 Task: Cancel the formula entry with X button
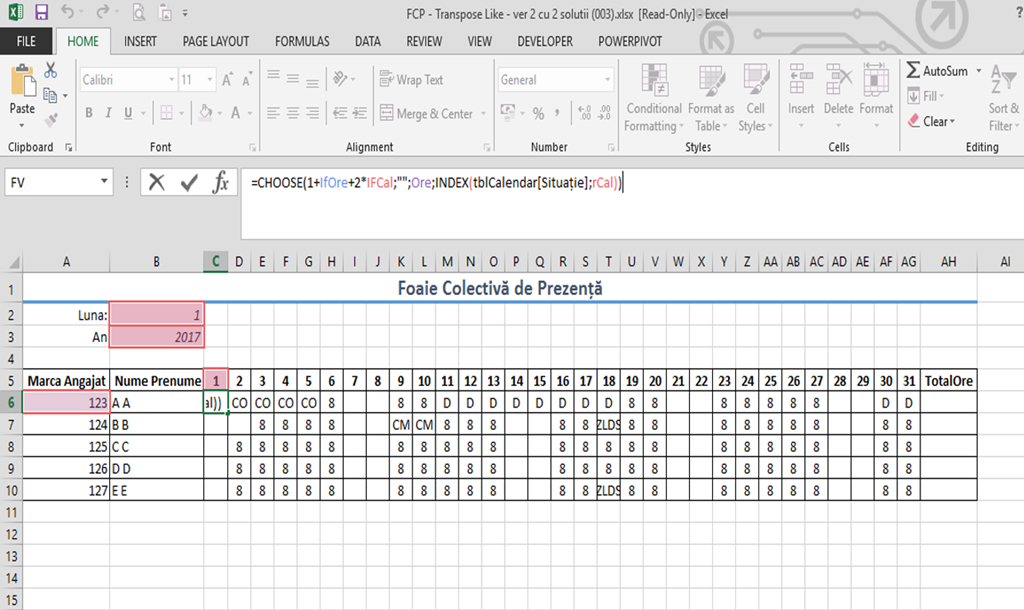click(157, 182)
